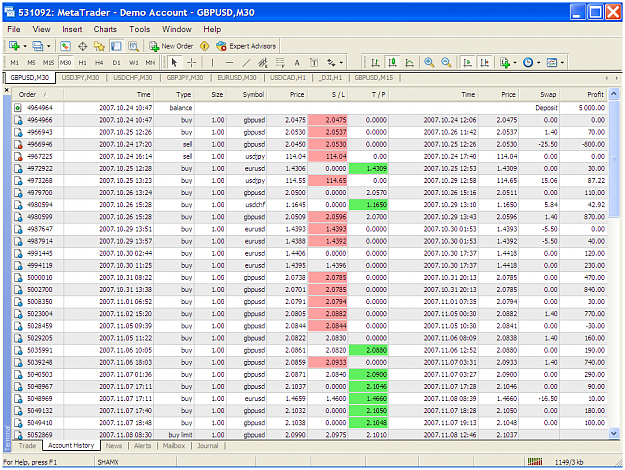Viewport: 625px width, 470px height.
Task: Select the trendline tool
Action: click(246, 63)
